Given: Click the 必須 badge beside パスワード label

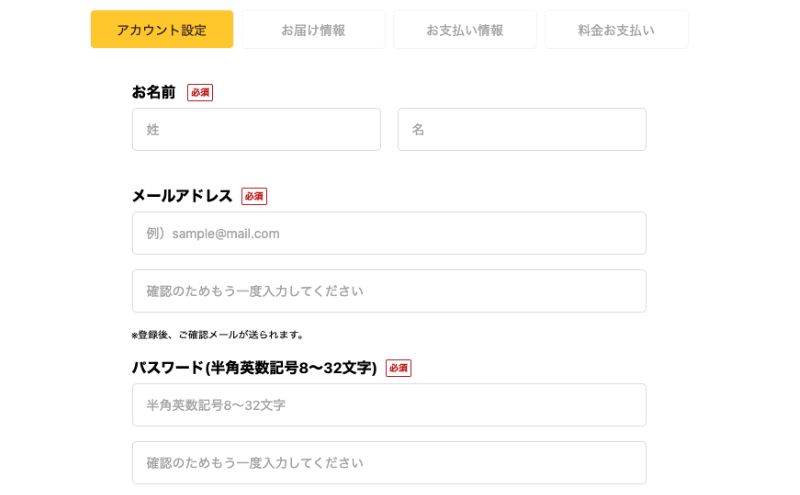Looking at the screenshot, I should point(398,368).
